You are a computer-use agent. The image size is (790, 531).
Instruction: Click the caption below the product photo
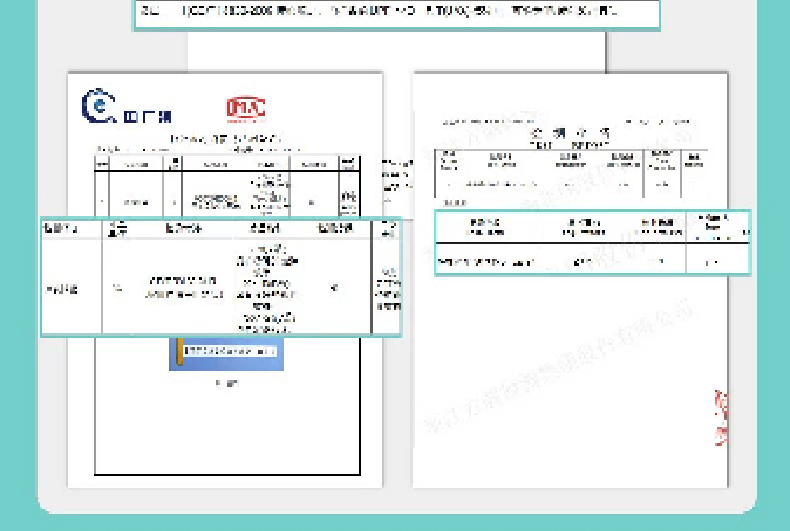point(226,383)
